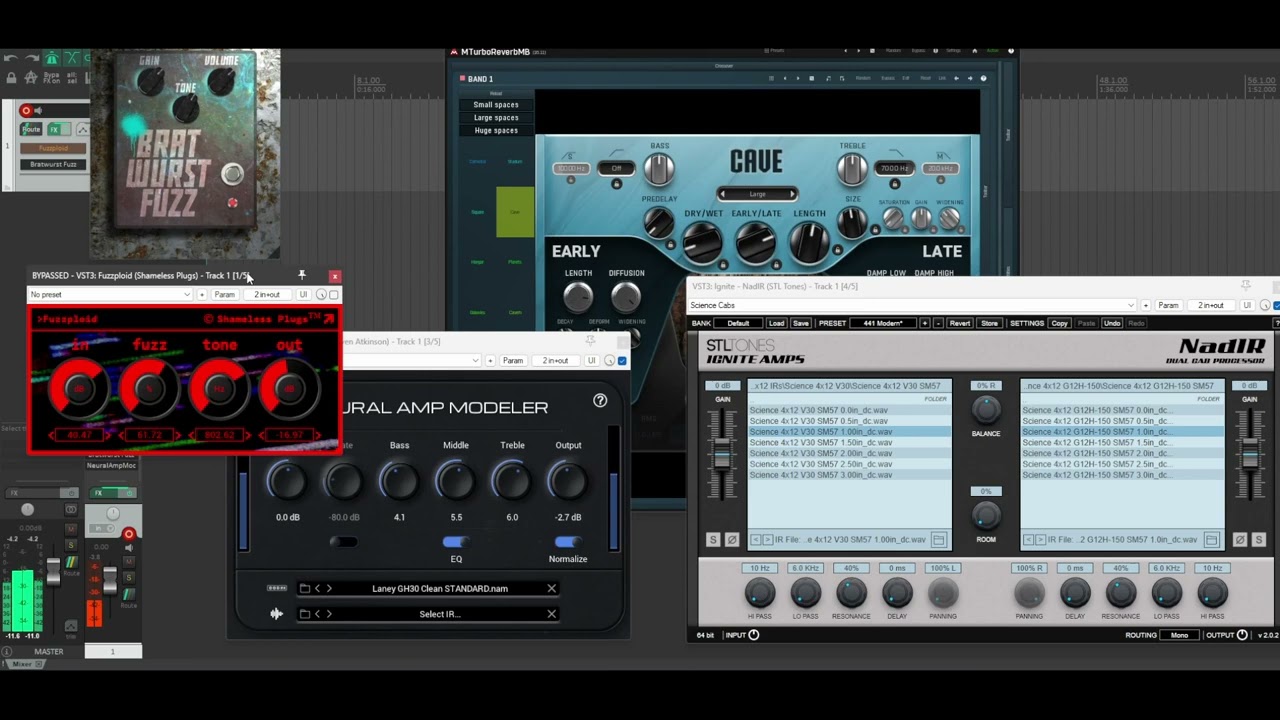This screenshot has width=1280, height=720.
Task: Enable Fuzzploid bypass checkbox in plugin header
Action: pos(334,295)
